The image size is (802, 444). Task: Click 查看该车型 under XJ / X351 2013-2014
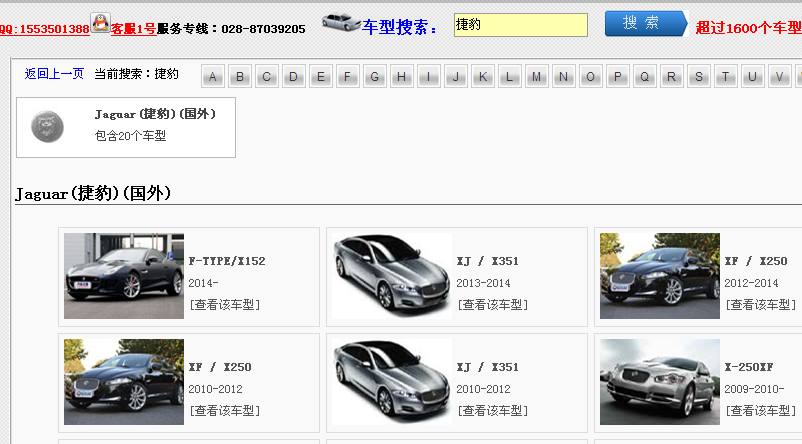[493, 305]
